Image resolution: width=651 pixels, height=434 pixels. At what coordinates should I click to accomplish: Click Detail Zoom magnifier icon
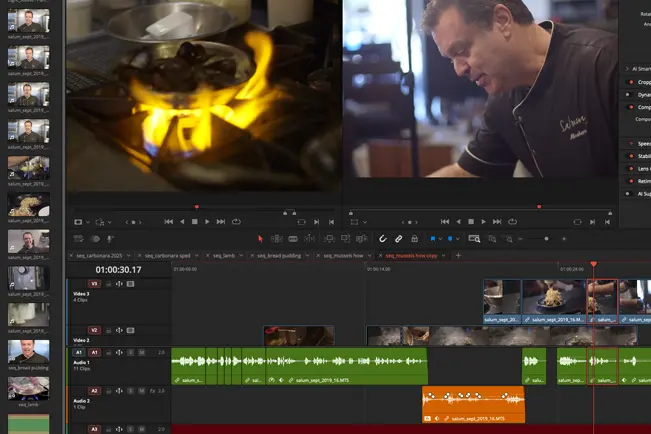coord(492,239)
